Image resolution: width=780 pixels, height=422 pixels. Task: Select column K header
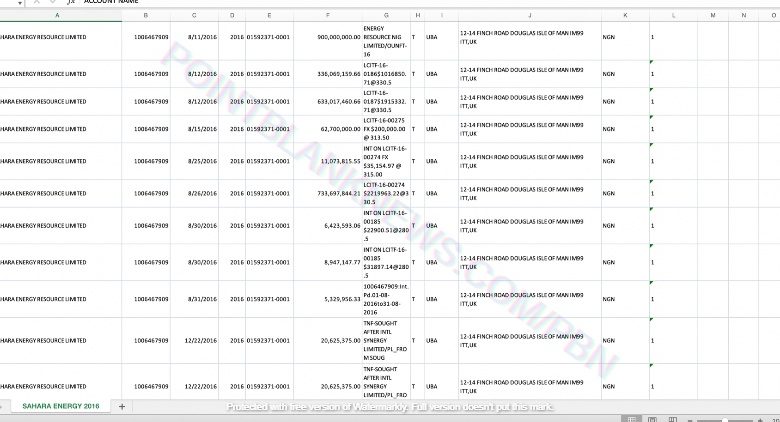pos(625,15)
